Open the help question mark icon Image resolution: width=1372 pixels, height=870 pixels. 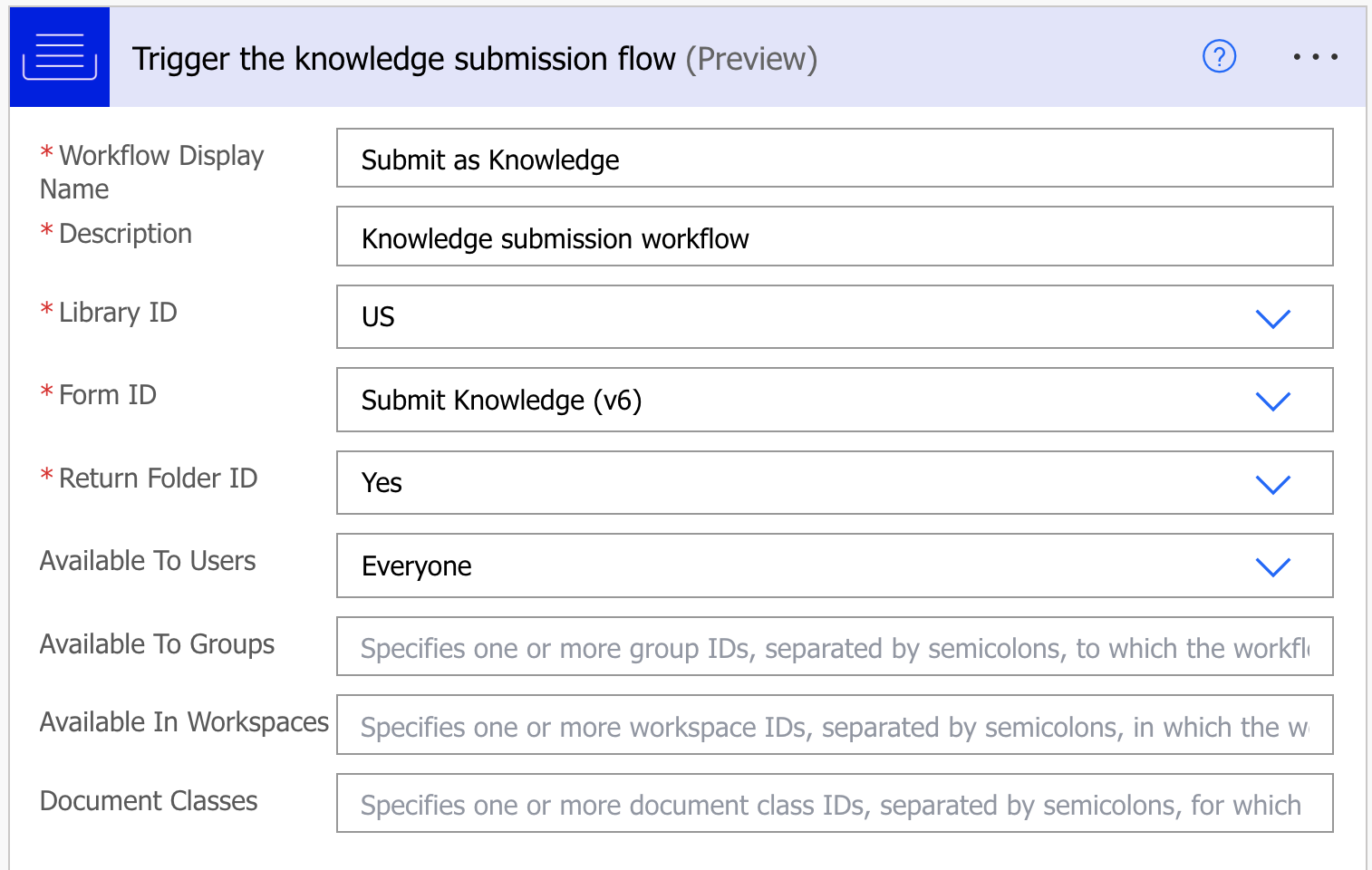pyautogui.click(x=1219, y=57)
